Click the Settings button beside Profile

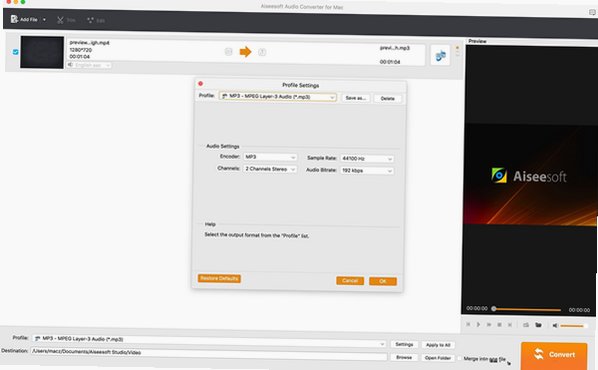tap(404, 344)
